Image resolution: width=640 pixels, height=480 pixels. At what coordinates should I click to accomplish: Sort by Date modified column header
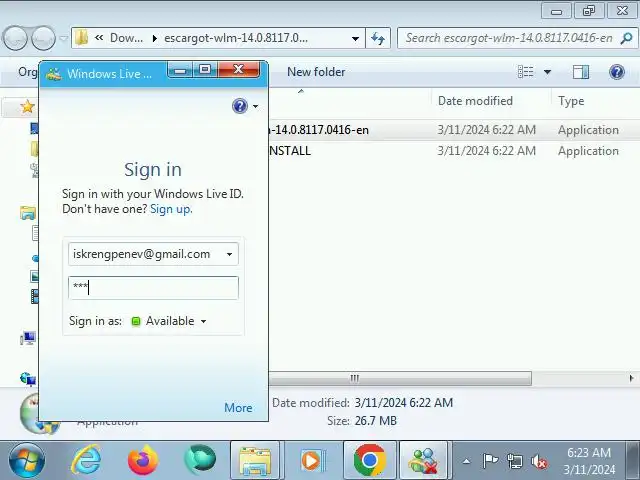[475, 101]
